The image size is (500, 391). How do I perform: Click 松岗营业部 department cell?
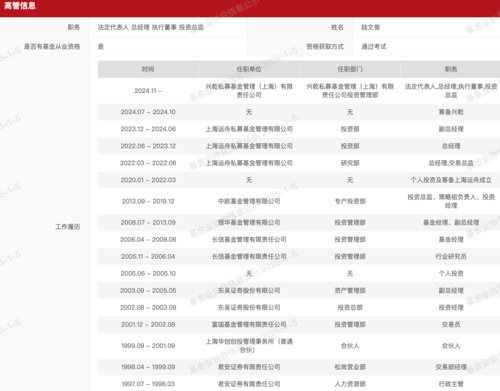[x=350, y=367]
